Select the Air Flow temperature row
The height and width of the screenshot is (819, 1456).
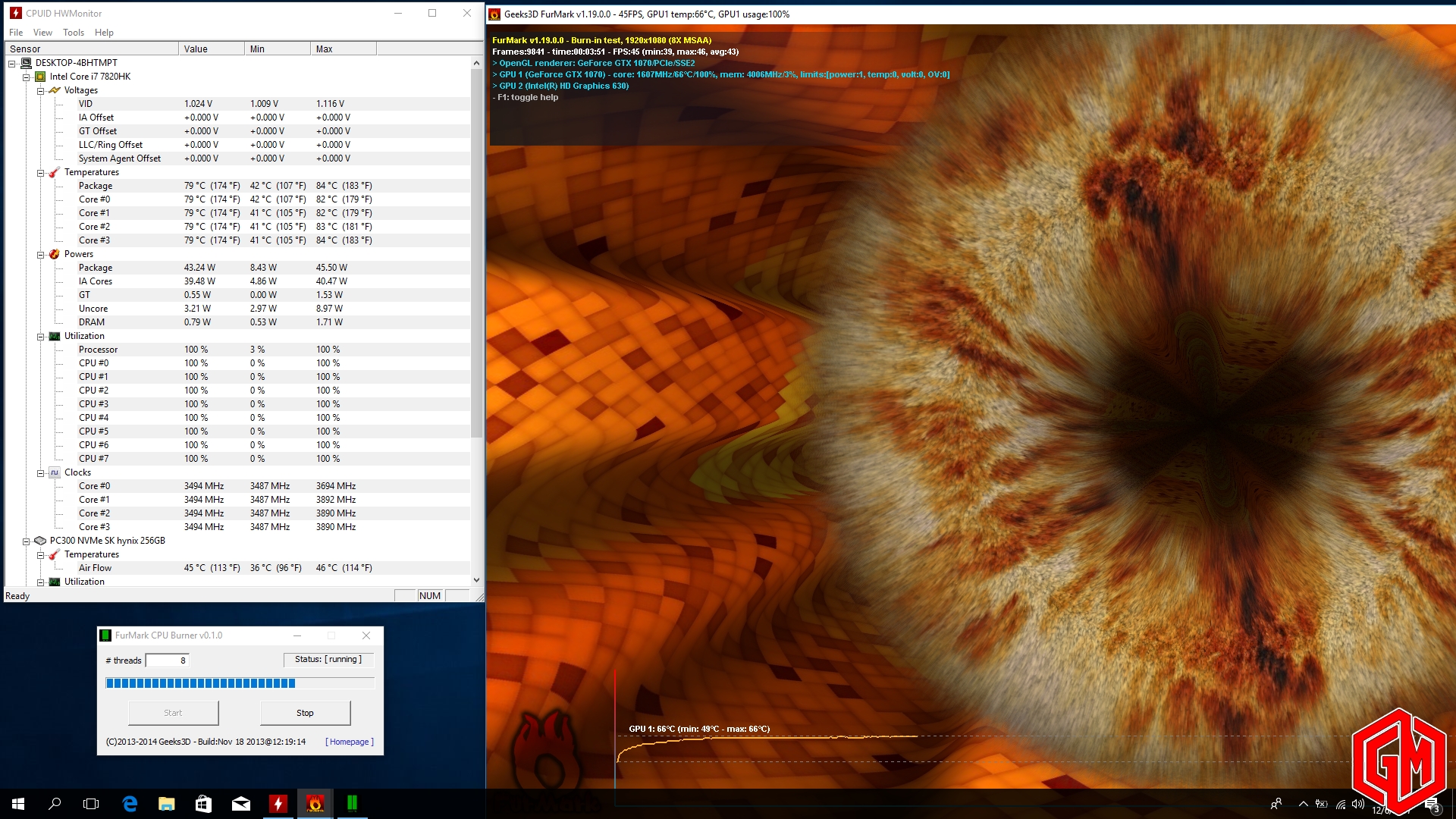tap(238, 568)
